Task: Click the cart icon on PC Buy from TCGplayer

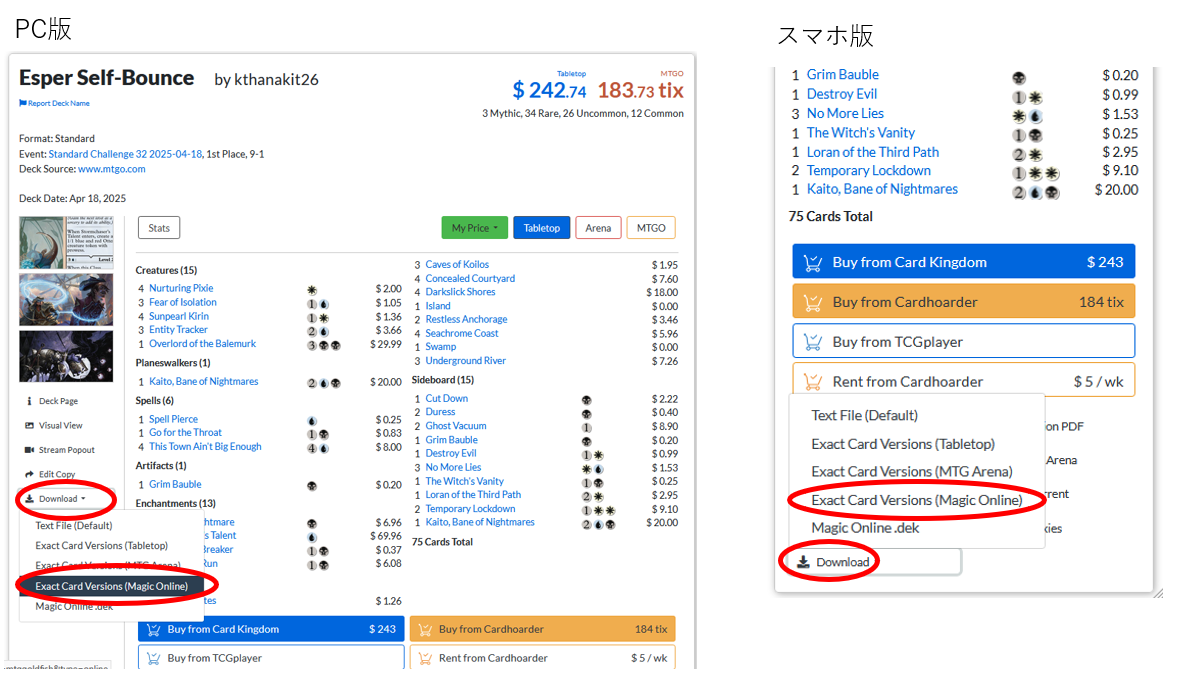Action: [153, 658]
